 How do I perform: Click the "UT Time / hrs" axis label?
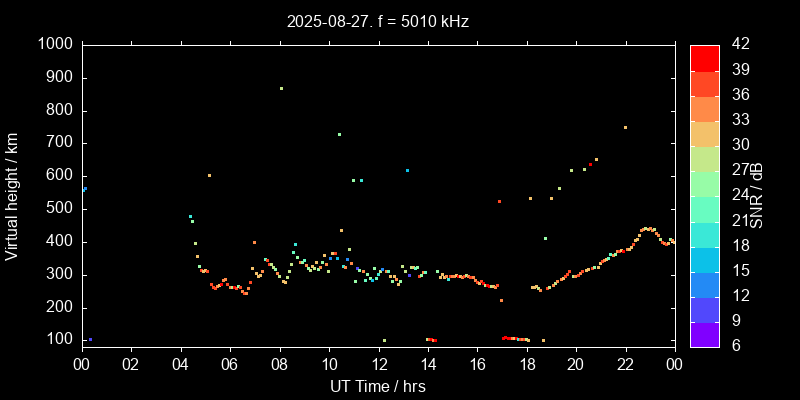point(378,385)
